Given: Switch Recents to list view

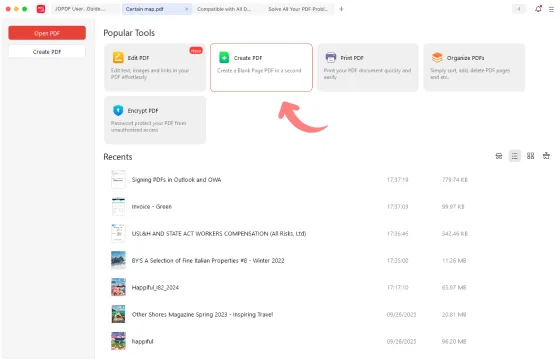Looking at the screenshot, I should click(515, 156).
